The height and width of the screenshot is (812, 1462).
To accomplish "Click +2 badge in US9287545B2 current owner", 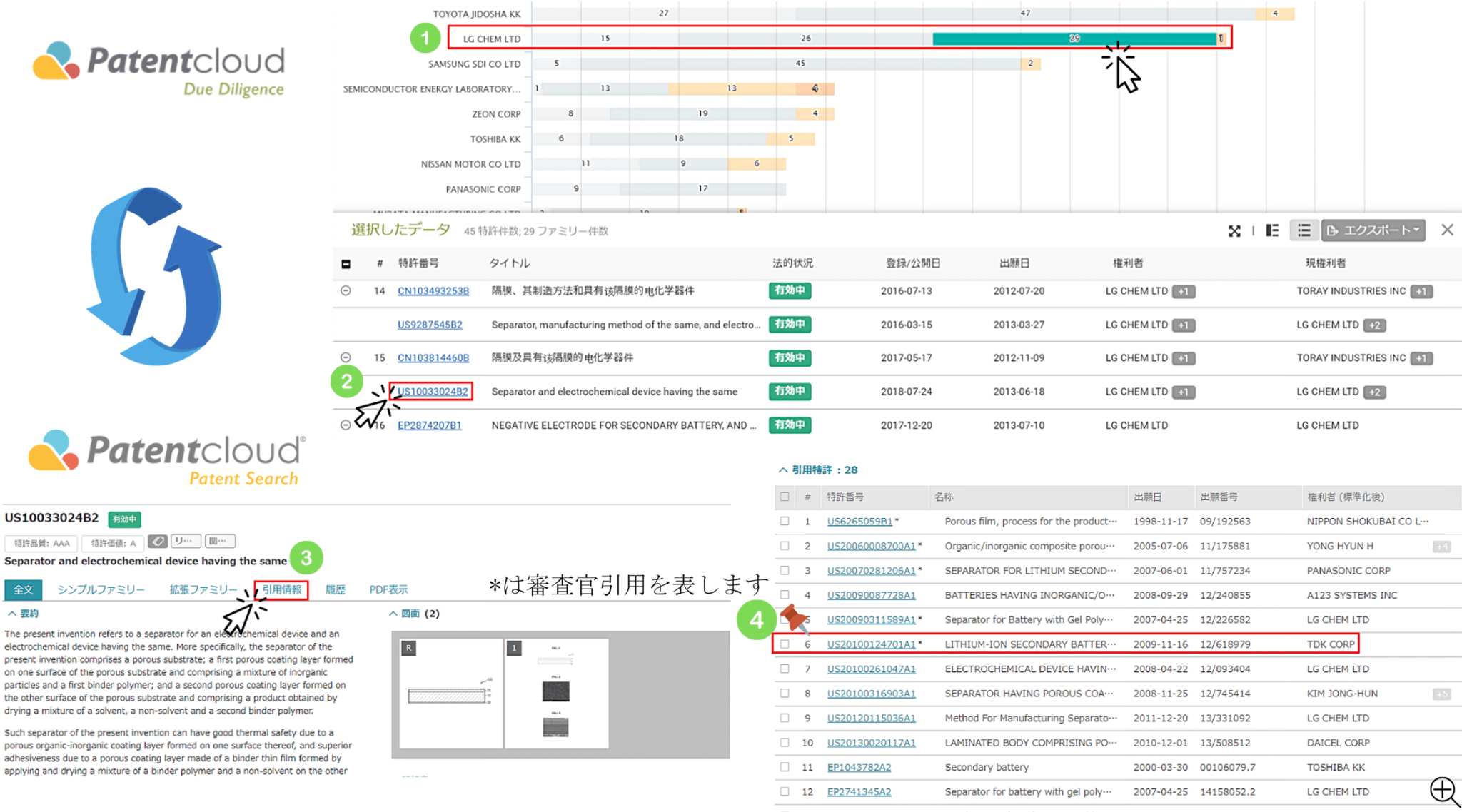I will point(1374,325).
